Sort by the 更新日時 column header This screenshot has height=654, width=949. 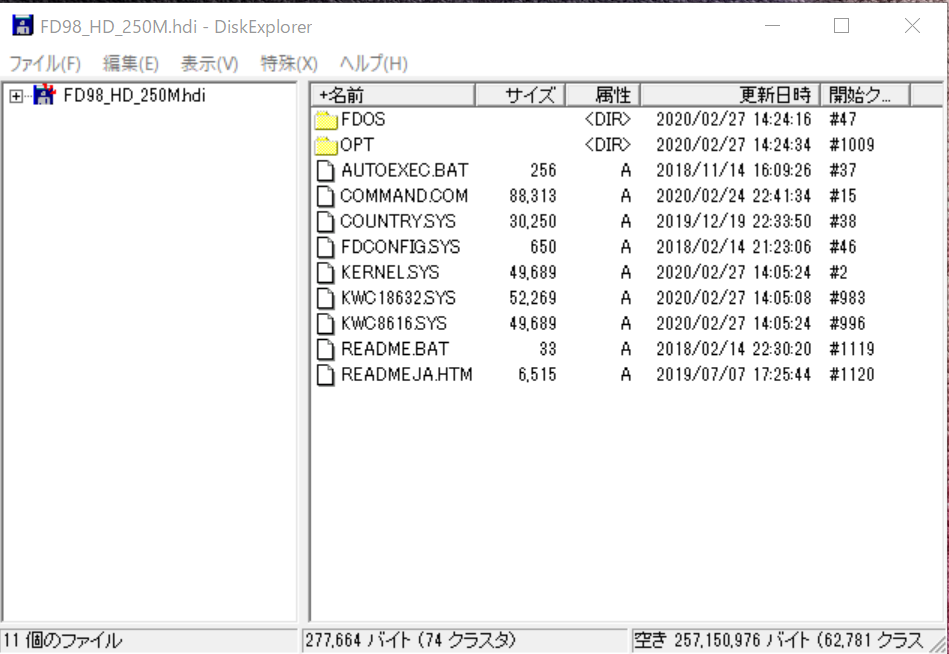731,95
